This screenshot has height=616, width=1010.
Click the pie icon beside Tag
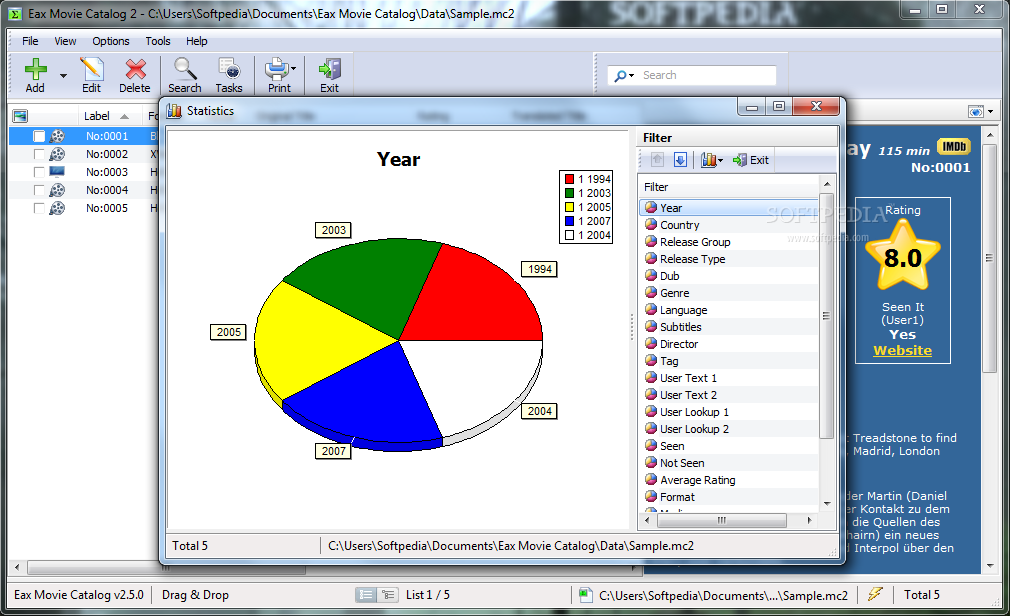pyautogui.click(x=651, y=361)
